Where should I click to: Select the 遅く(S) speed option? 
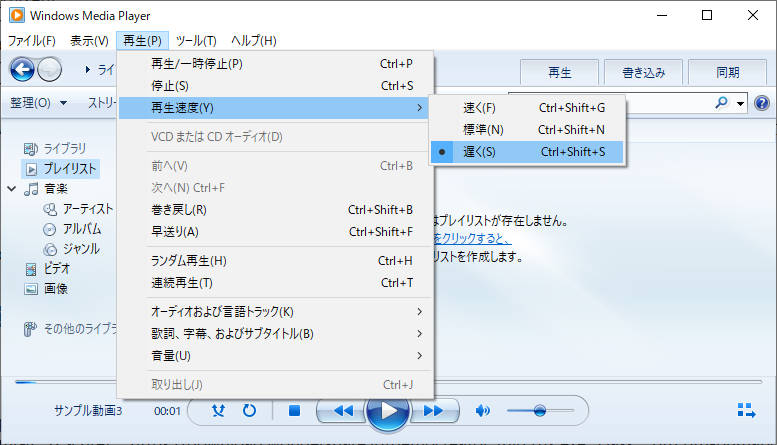pos(527,152)
